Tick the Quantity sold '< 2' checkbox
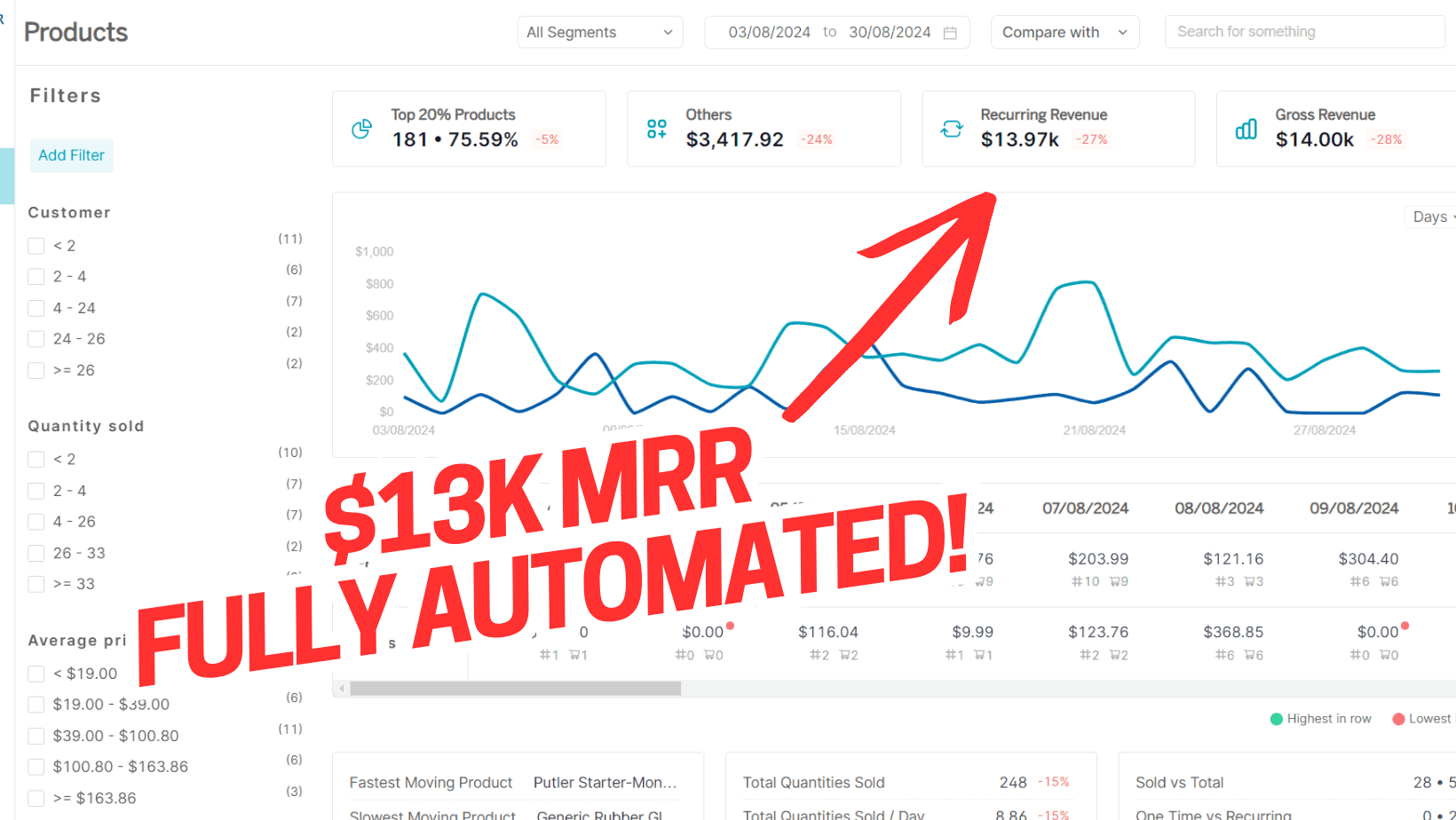The width and height of the screenshot is (1456, 820). (x=36, y=460)
